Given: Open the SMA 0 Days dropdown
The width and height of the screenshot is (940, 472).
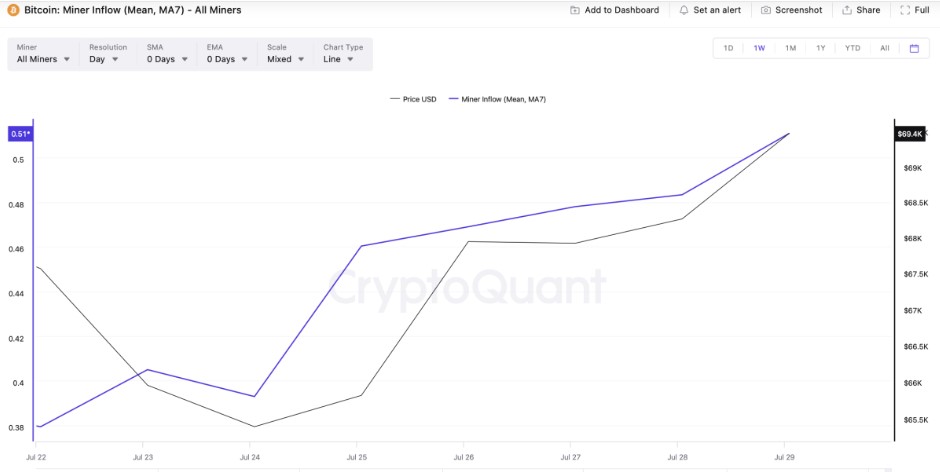Looking at the screenshot, I should coord(165,59).
